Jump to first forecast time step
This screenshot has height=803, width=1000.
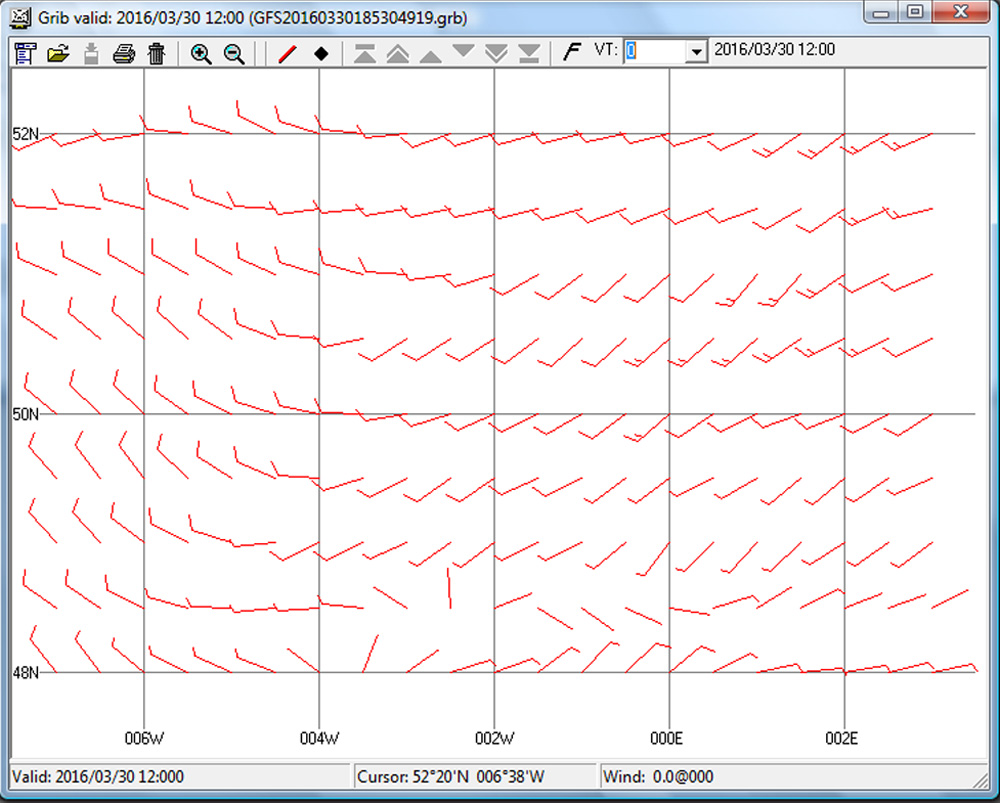click(x=365, y=53)
